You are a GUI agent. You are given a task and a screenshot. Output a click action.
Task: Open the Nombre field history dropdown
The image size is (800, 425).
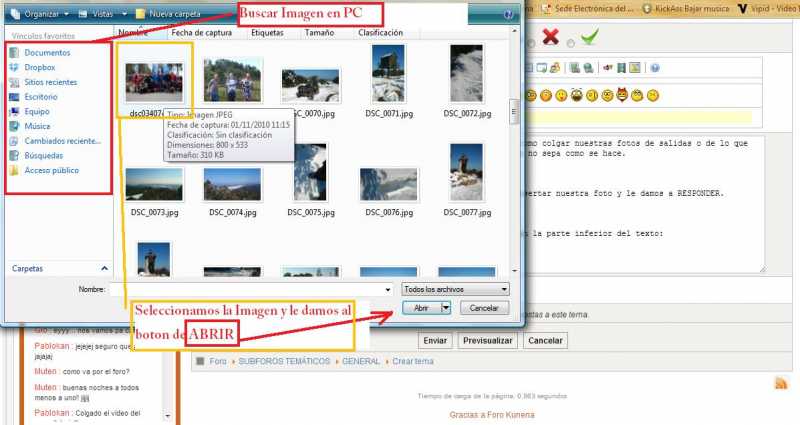388,290
